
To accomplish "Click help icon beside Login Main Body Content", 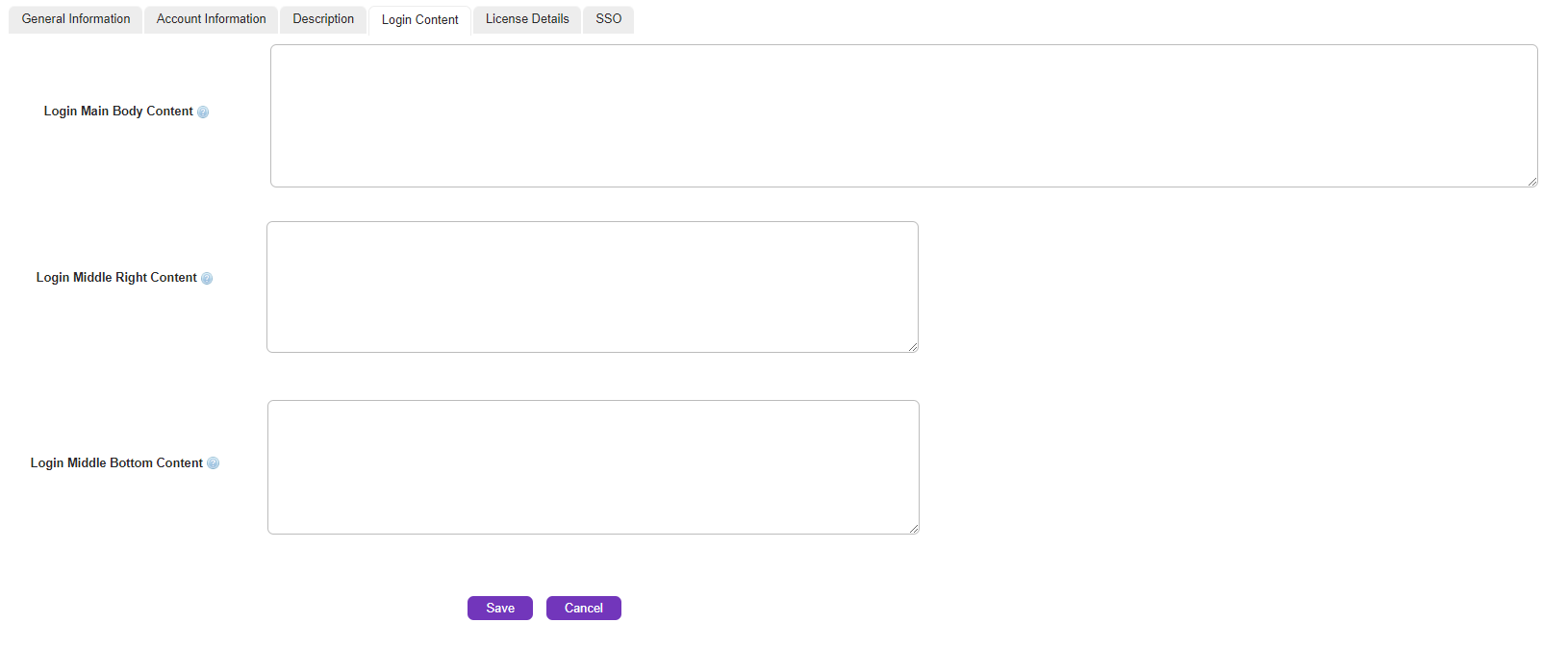I will click(x=203, y=112).
